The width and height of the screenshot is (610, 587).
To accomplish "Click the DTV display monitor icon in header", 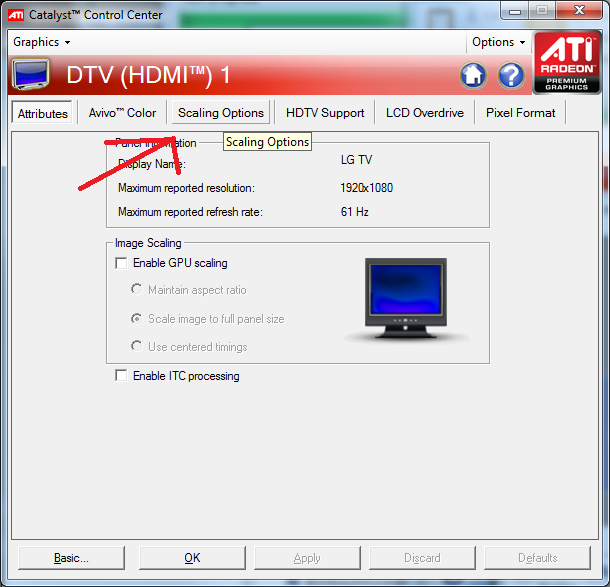I will pos(31,74).
